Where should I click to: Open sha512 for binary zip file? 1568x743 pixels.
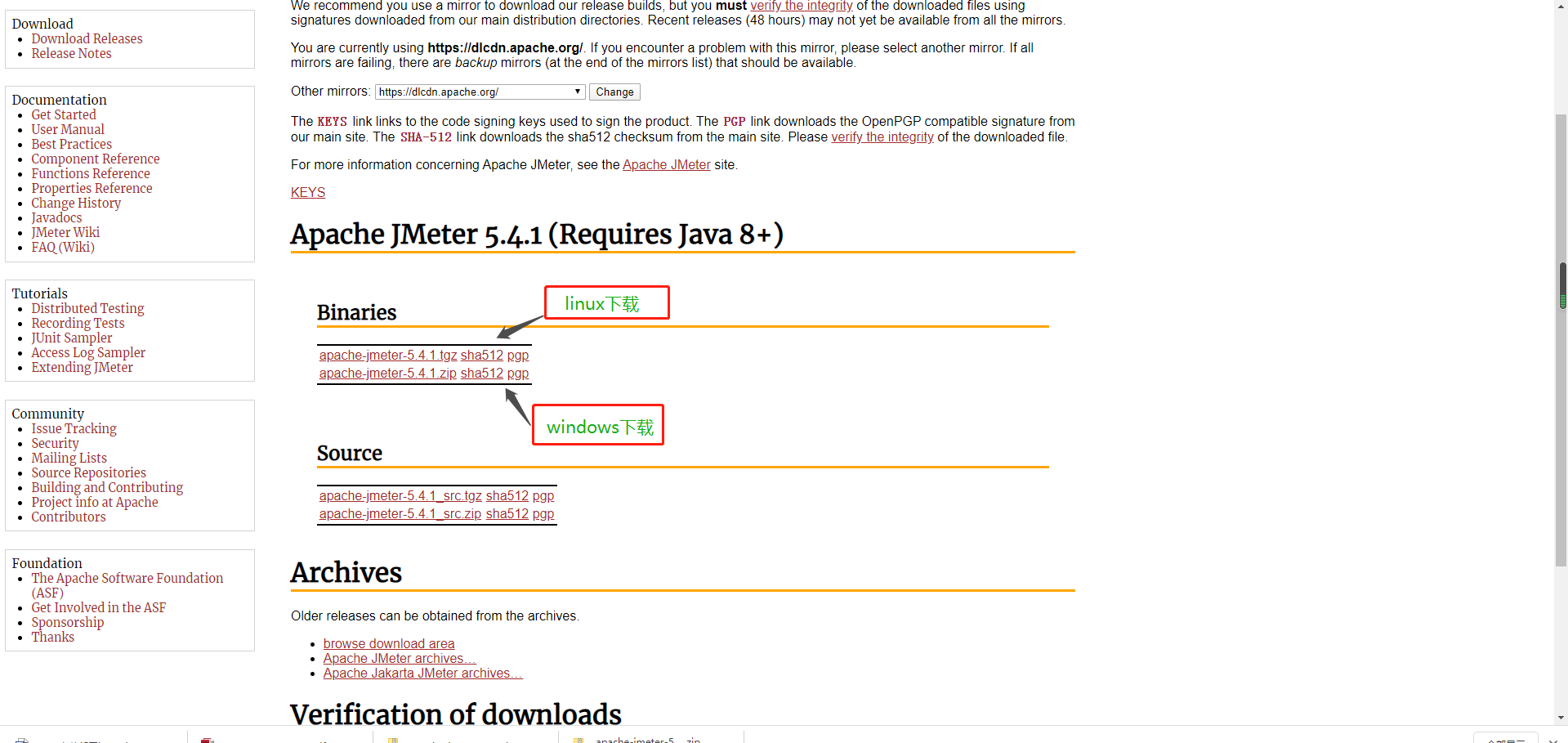(482, 373)
